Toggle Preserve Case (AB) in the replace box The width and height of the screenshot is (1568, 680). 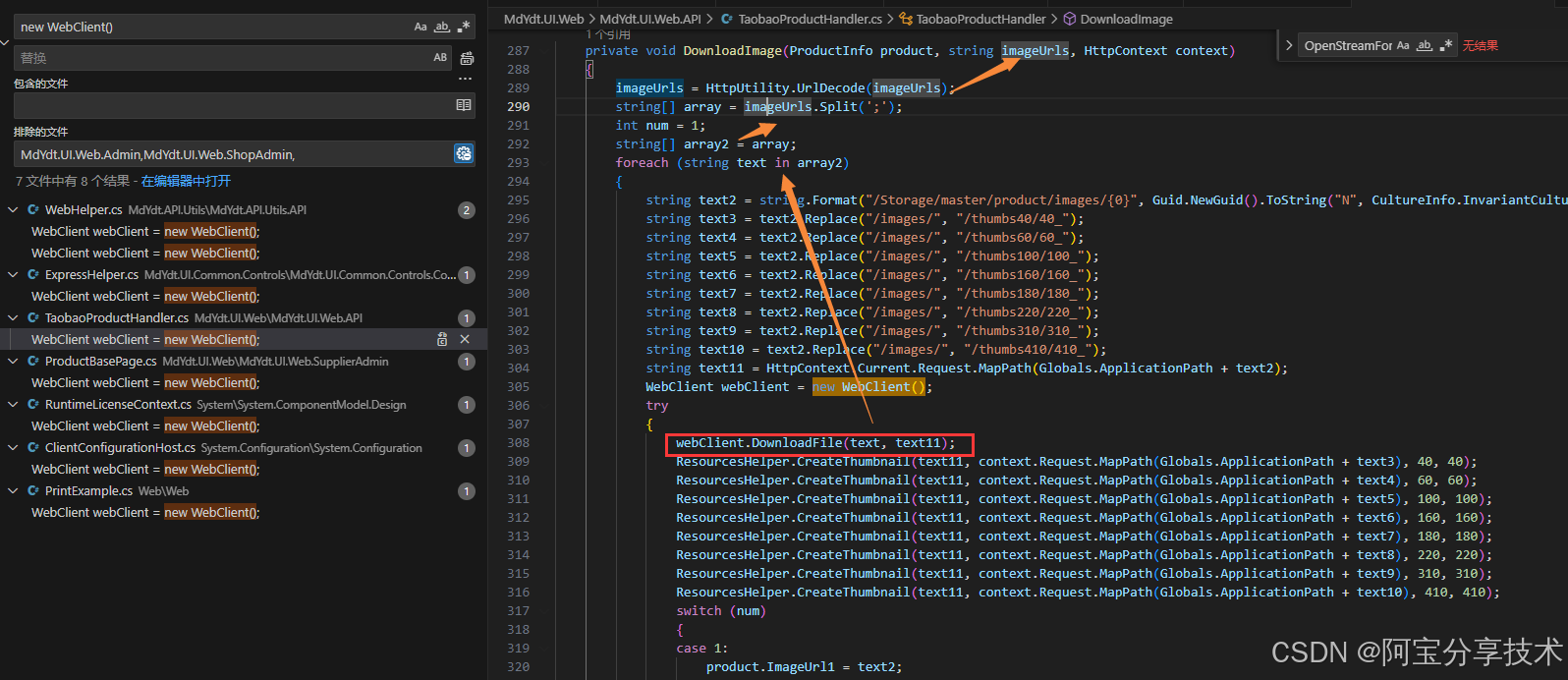pyautogui.click(x=440, y=58)
